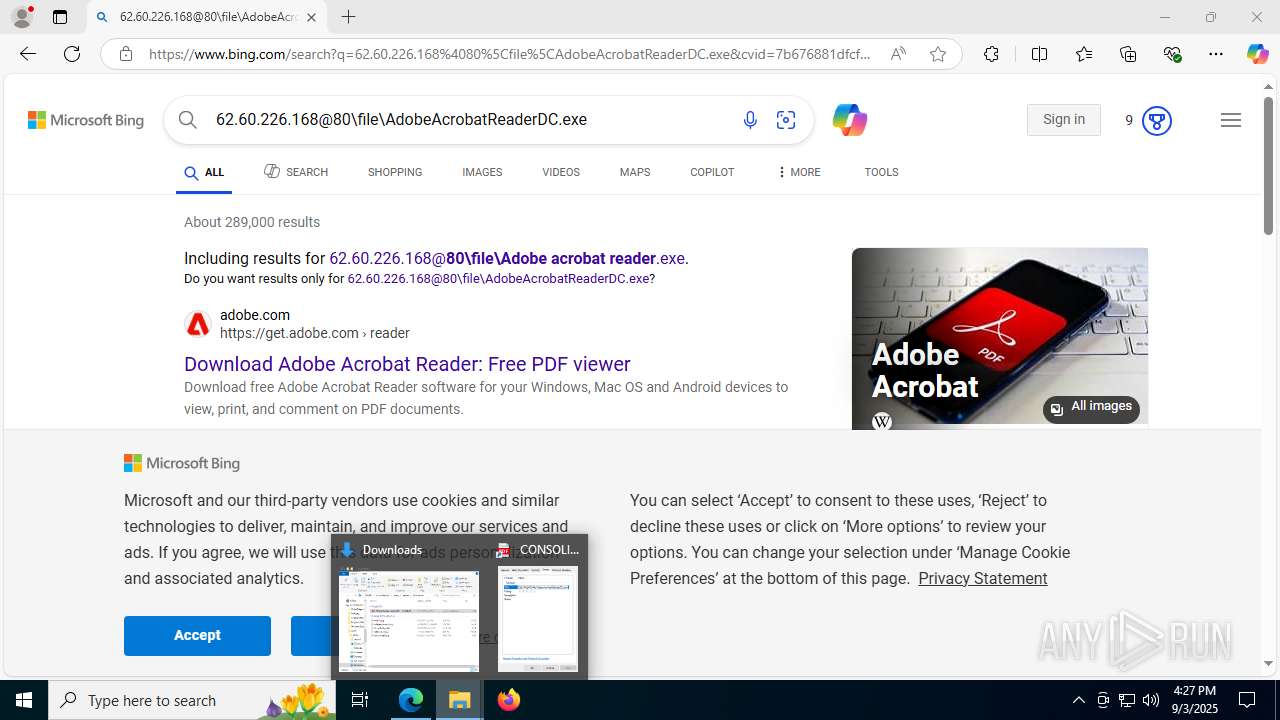1280x720 pixels.
Task: Open 'Download Adobe Acrobat Reader: Free PDF viewer'
Action: point(407,364)
